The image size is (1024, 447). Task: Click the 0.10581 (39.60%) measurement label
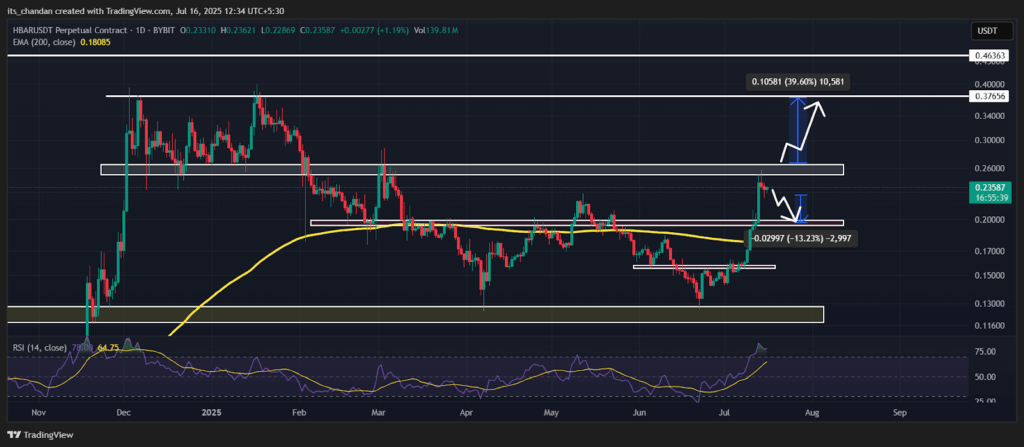click(798, 82)
